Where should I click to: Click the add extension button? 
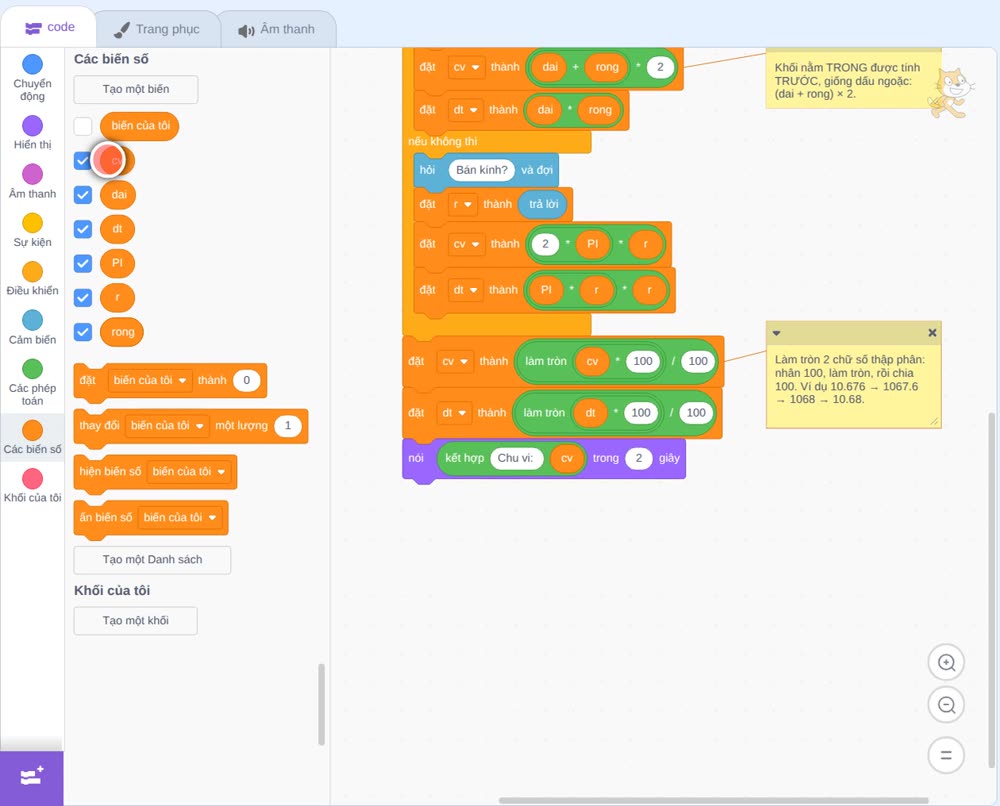point(32,777)
